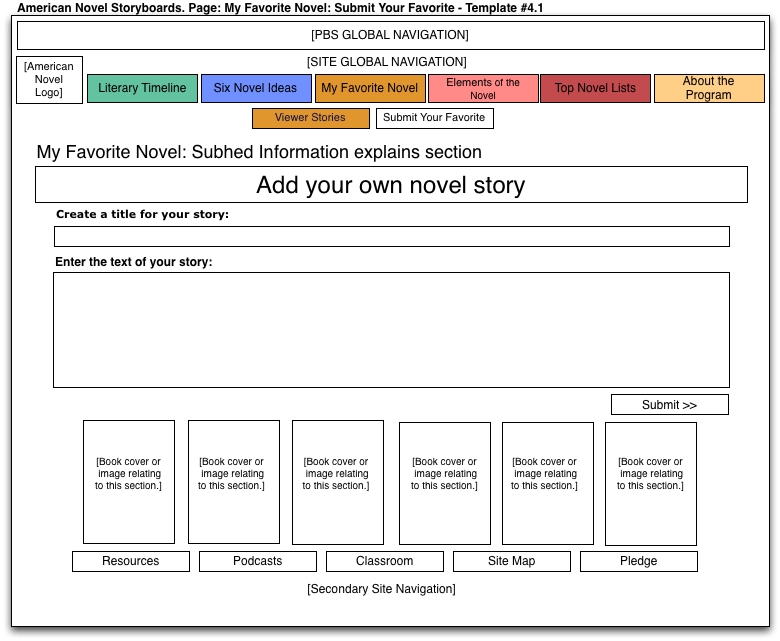The image size is (780, 641).
Task: Open About the Program tab
Action: (708, 88)
